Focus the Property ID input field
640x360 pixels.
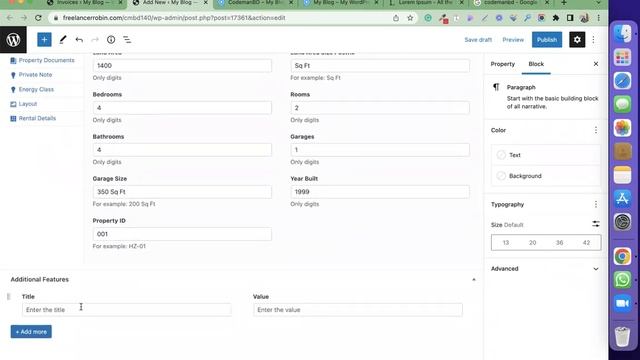coord(182,234)
